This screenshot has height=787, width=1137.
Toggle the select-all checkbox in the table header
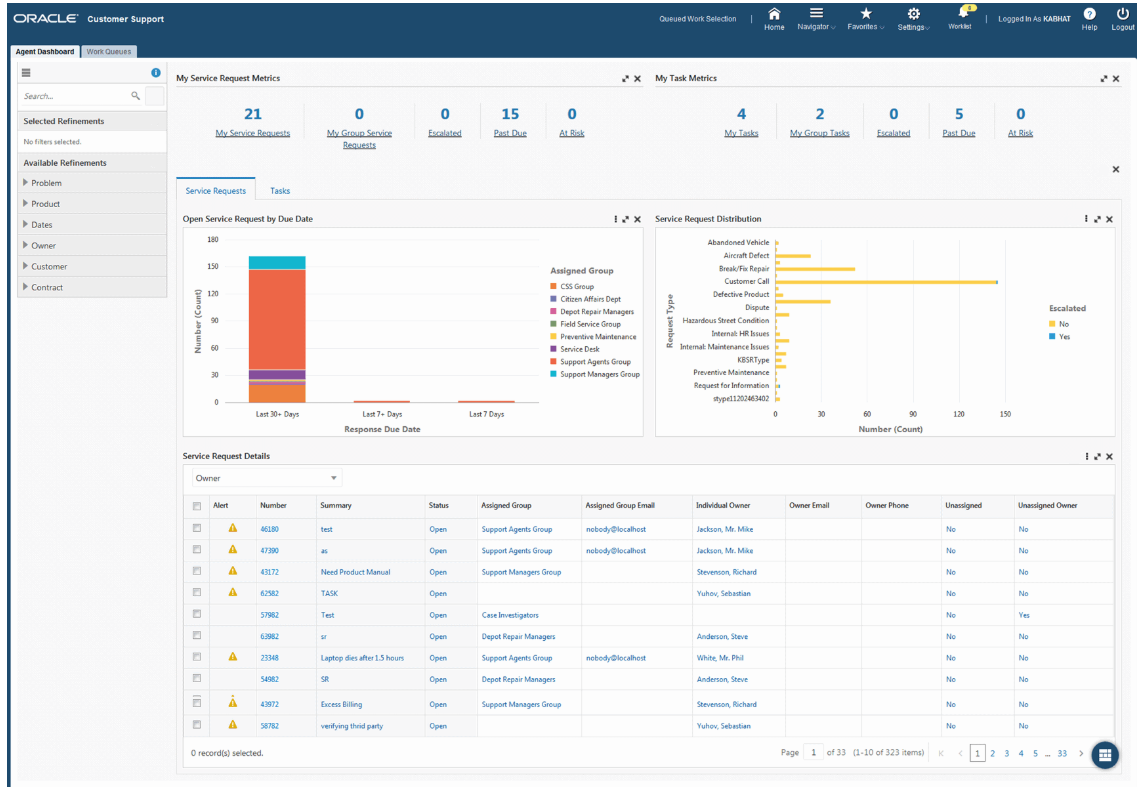pyautogui.click(x=197, y=507)
